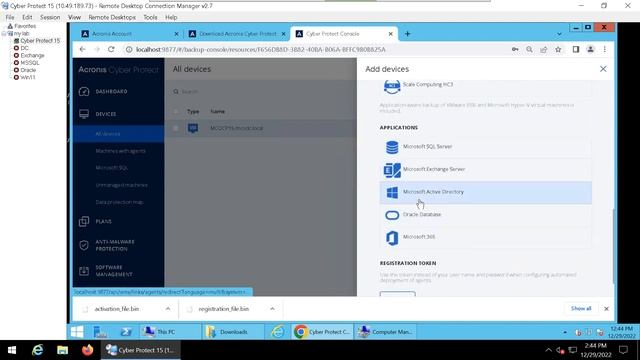Choose Microsoft Exchange Server option
This screenshot has width=640, height=360.
[485, 169]
